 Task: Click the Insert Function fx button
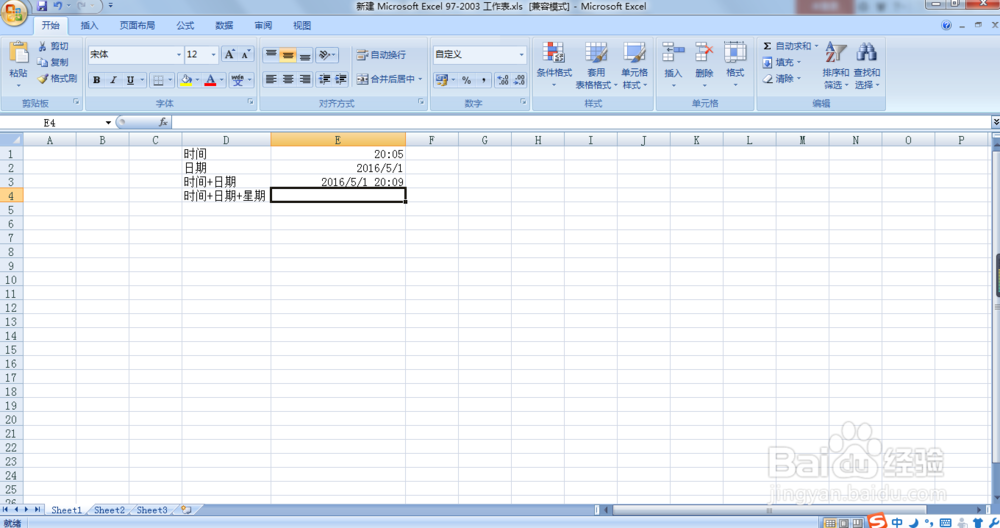[163, 122]
